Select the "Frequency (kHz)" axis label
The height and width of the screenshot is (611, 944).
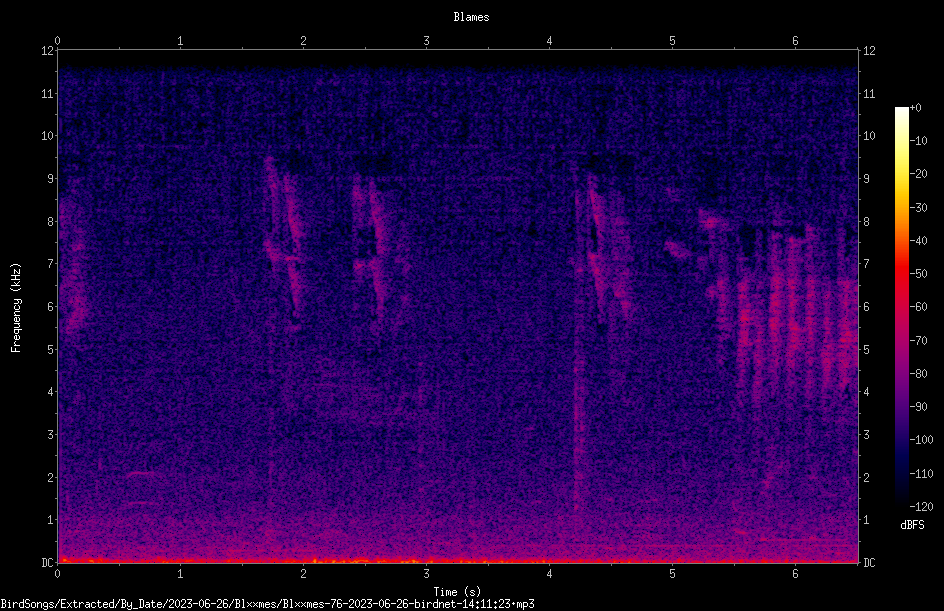coord(16,307)
